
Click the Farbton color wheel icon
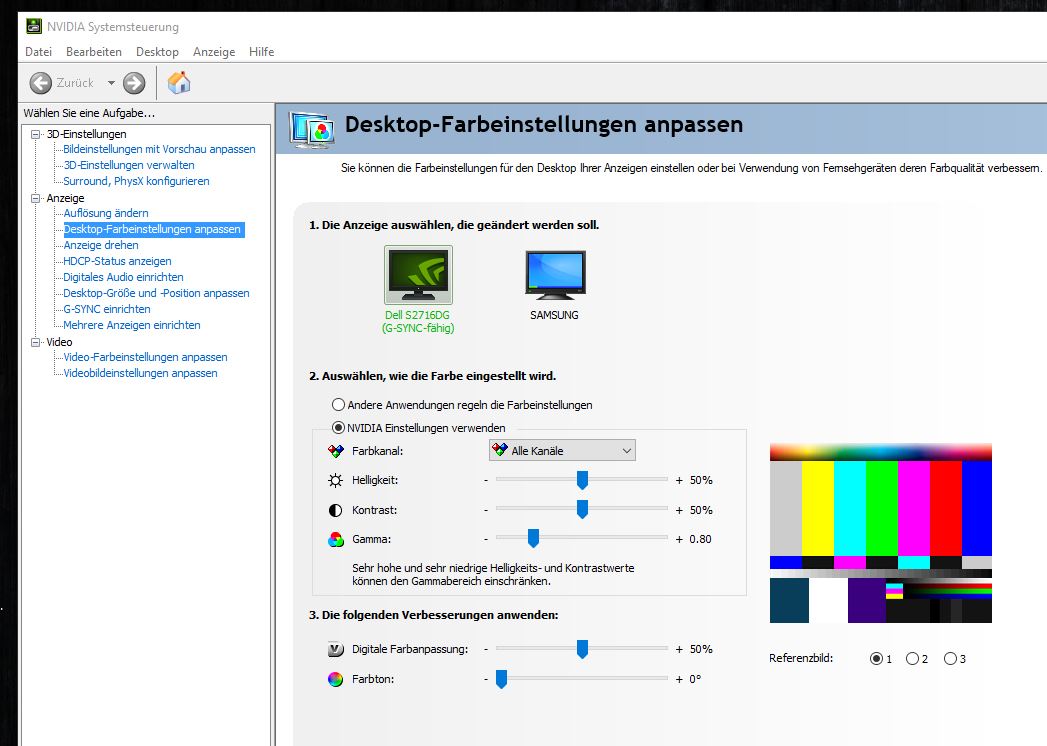[x=336, y=679]
